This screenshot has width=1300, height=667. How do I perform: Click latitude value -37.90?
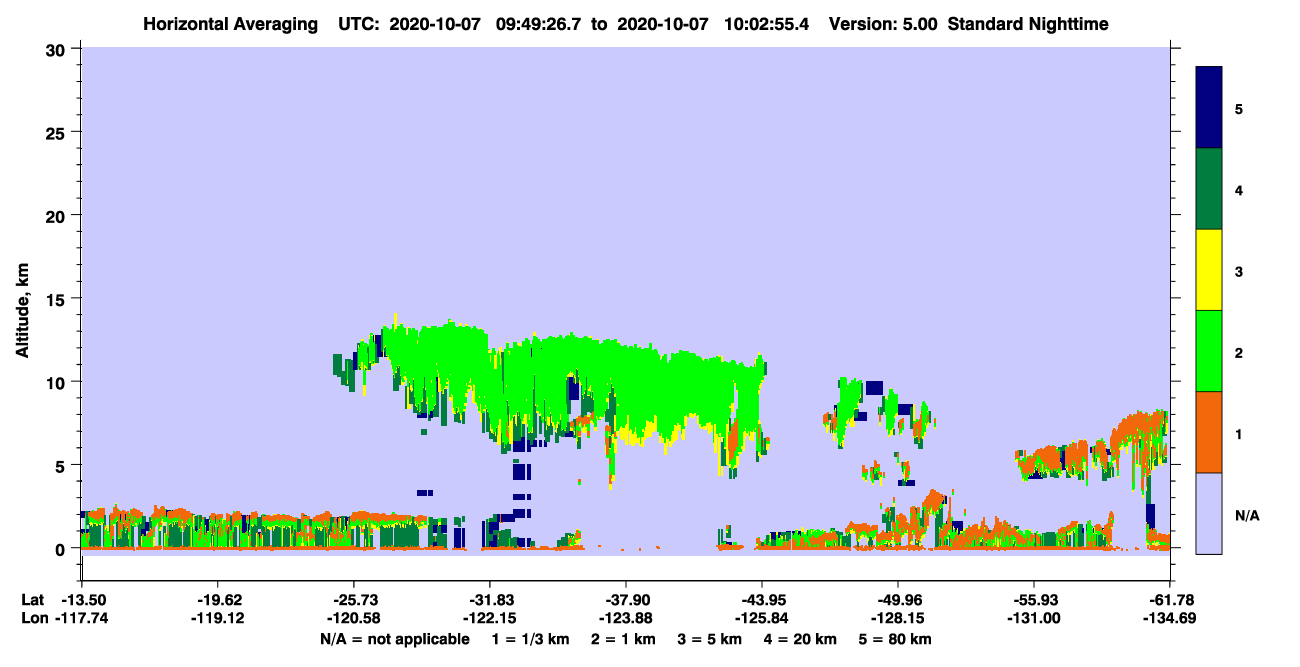626,600
